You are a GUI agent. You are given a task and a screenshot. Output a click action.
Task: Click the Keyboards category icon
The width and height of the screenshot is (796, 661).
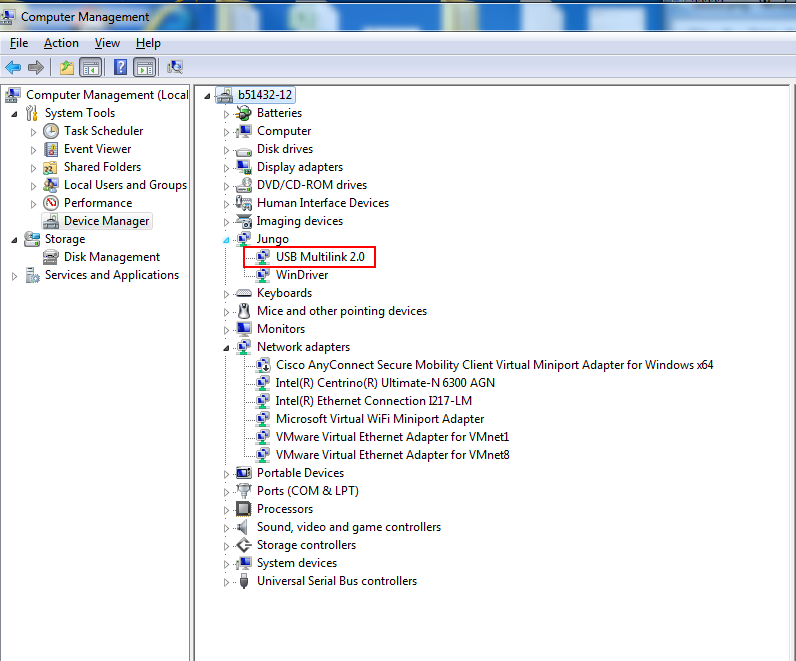tap(244, 293)
